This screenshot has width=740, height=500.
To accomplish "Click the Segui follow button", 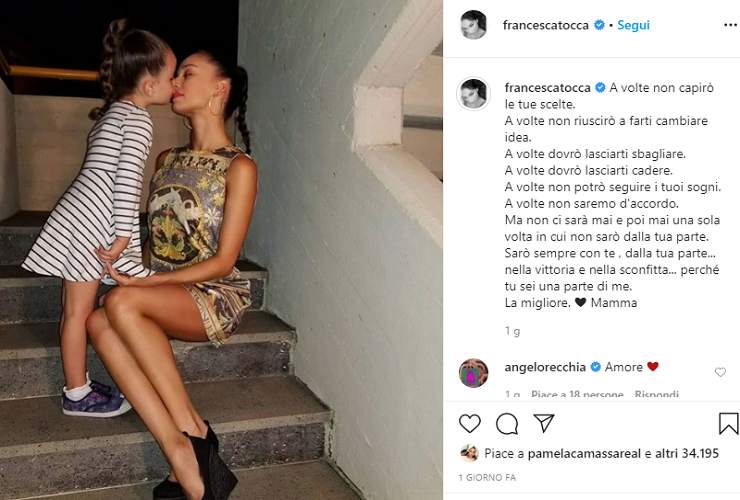I will pos(633,25).
